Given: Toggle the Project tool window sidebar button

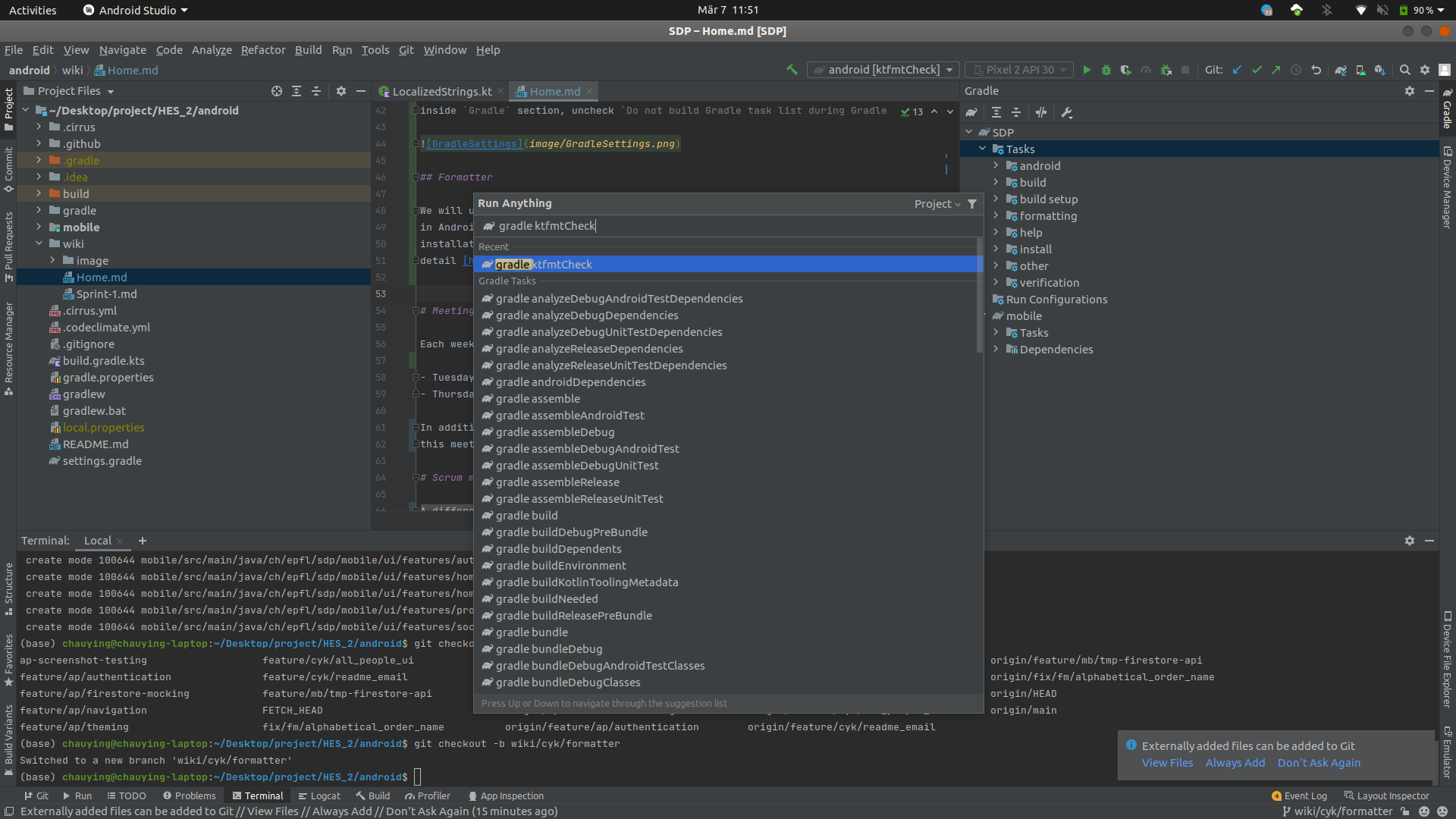Looking at the screenshot, I should click(x=8, y=110).
